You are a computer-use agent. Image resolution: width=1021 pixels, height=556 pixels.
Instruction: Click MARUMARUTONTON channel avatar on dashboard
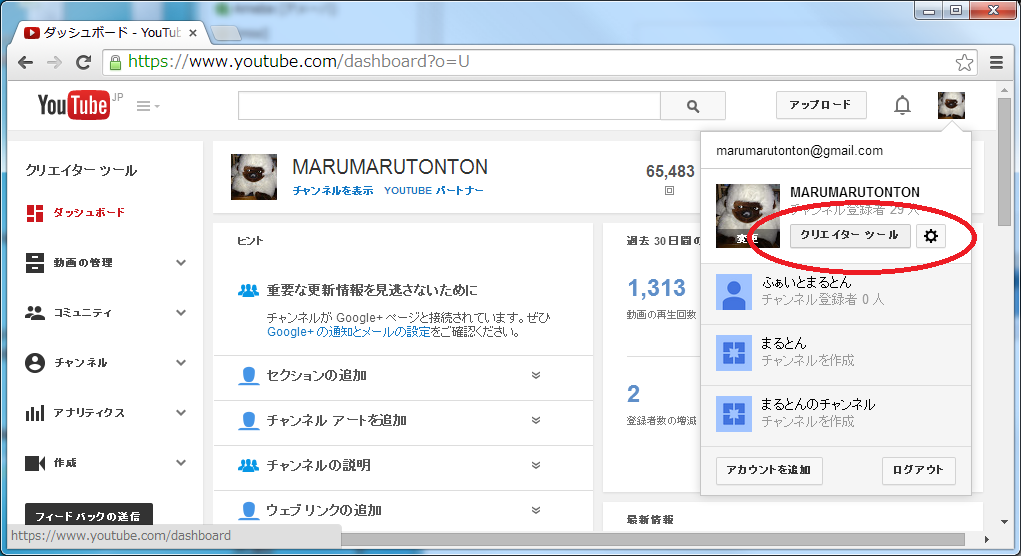click(x=254, y=176)
